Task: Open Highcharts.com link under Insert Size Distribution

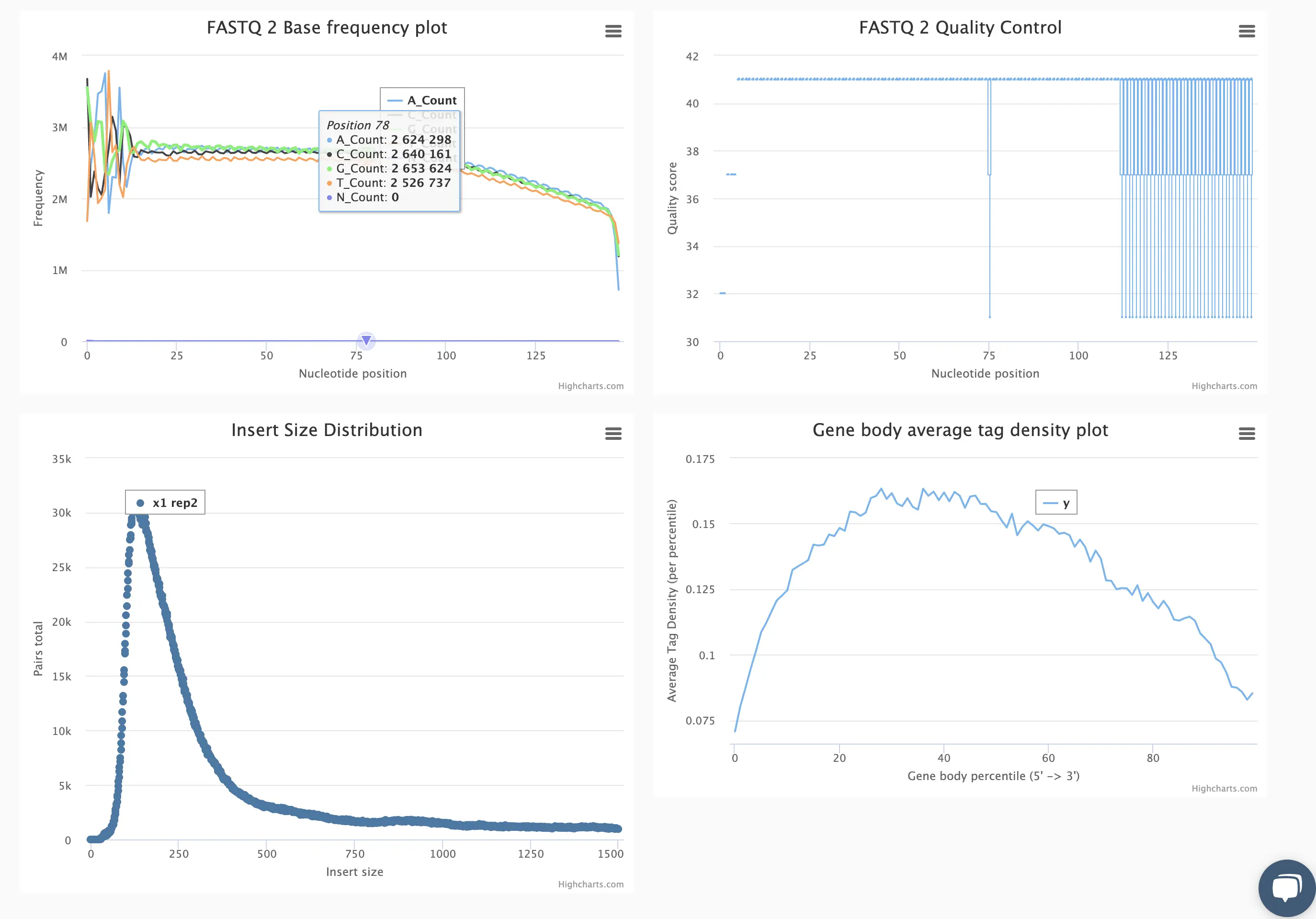Action: point(590,884)
